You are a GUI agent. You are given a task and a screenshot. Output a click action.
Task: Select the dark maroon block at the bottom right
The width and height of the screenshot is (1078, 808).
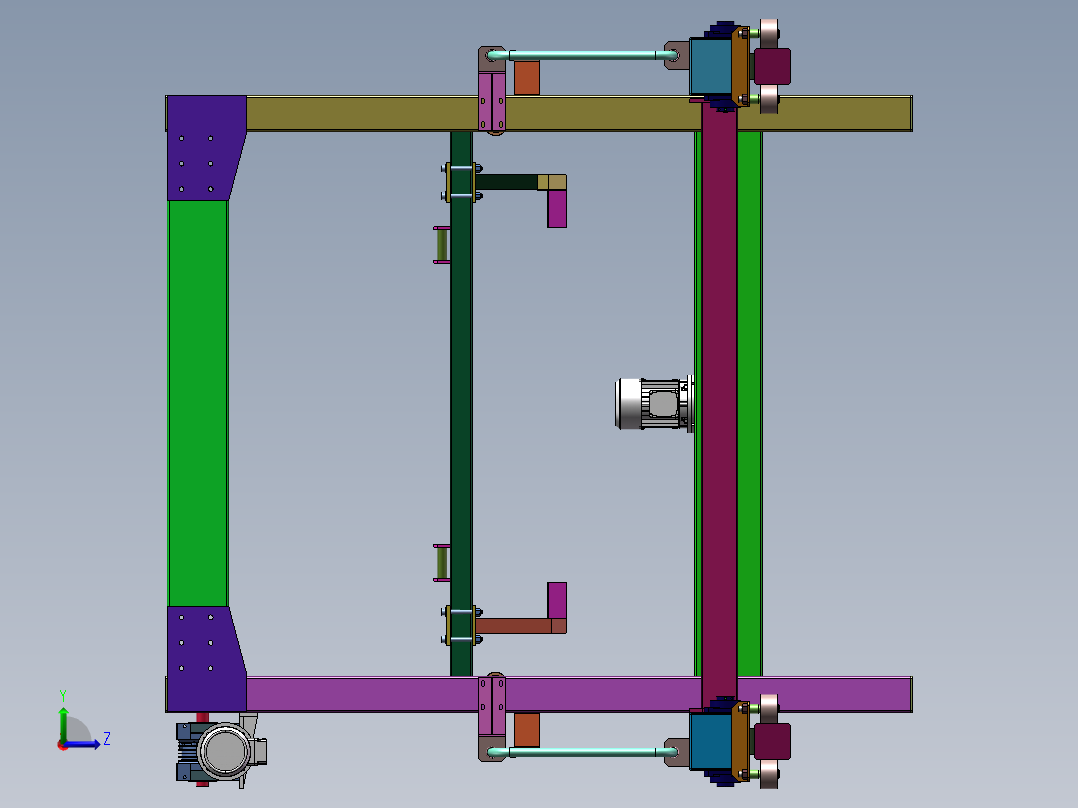[x=772, y=741]
